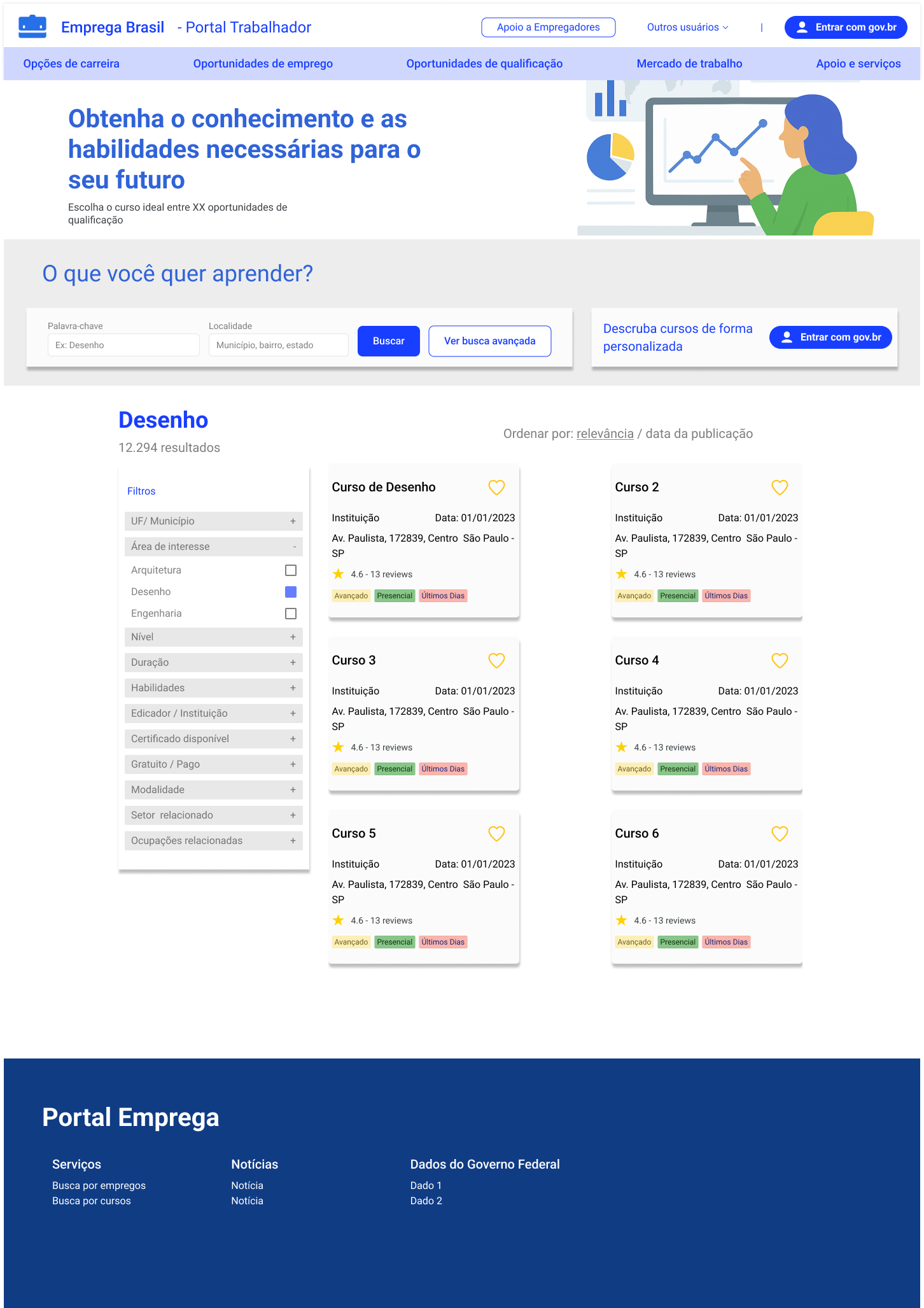Expand the Modalidade filter
924x1308 pixels.
coord(214,790)
